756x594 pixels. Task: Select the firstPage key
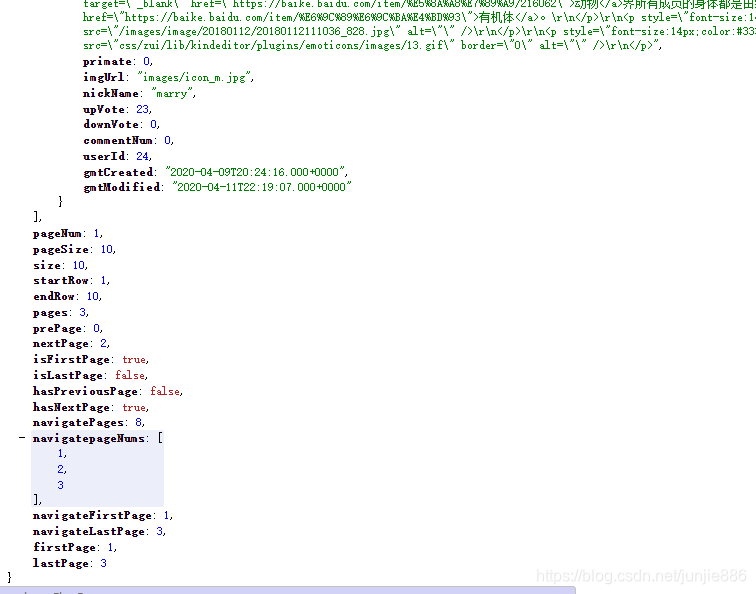pos(64,548)
